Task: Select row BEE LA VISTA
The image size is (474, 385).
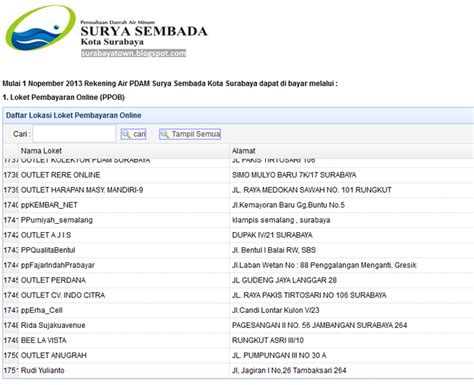Action: [238, 340]
